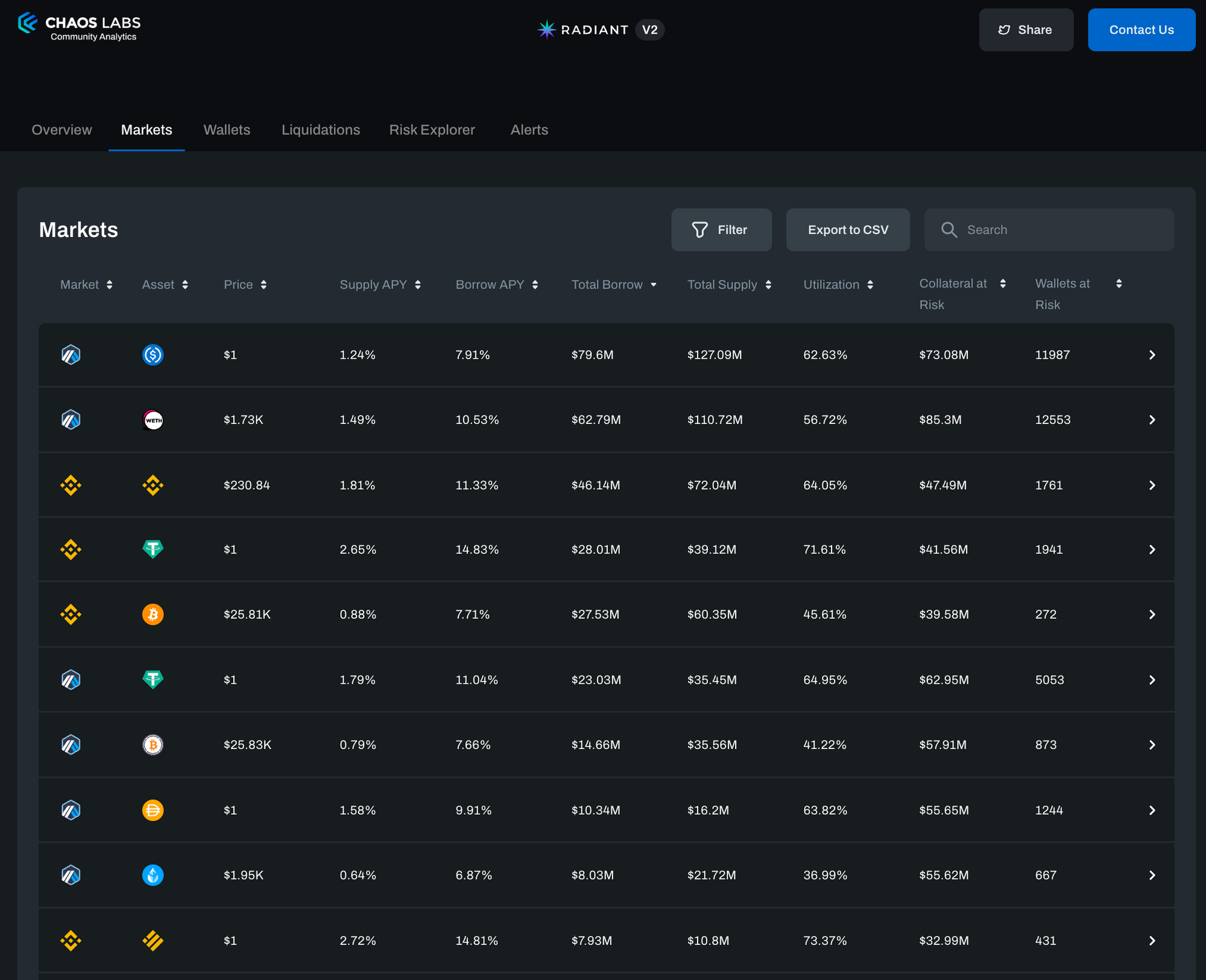
Task: Click the Radiant star logo
Action: click(546, 30)
